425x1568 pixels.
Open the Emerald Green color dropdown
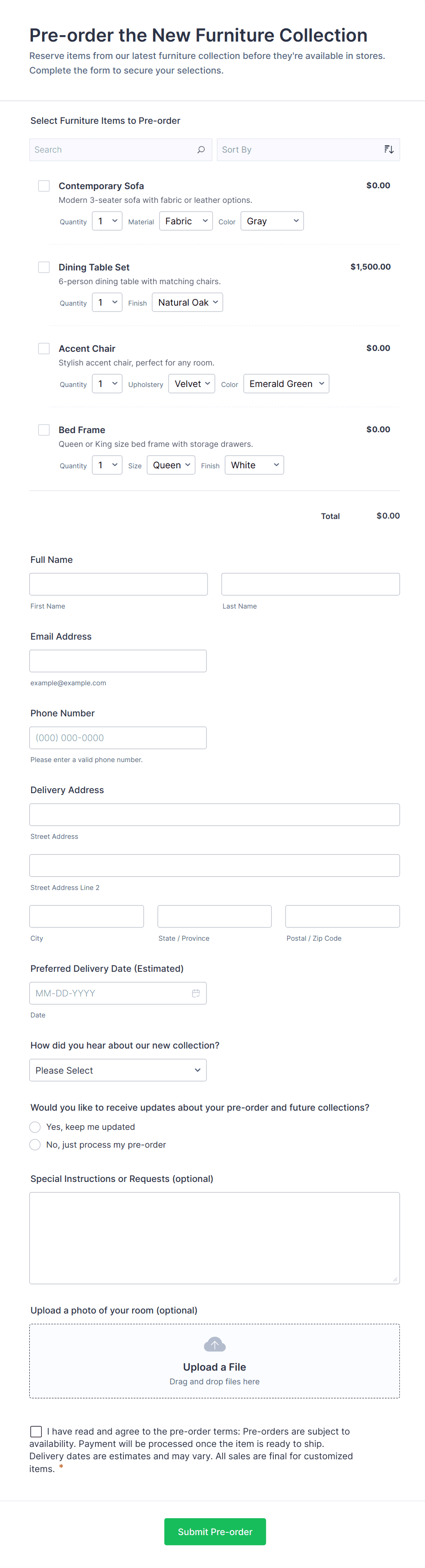286,384
